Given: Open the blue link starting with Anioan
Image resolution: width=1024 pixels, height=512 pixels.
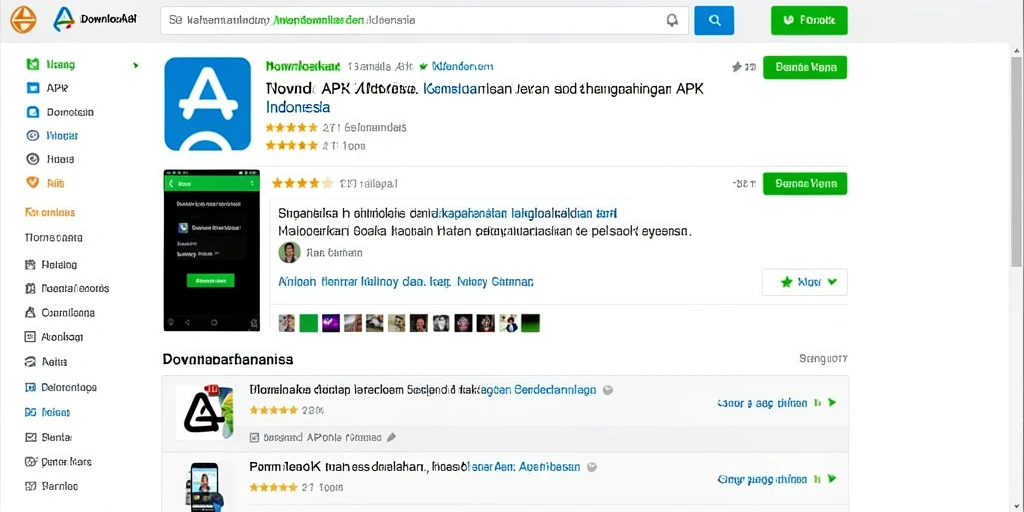Looking at the screenshot, I should pyautogui.click(x=406, y=282).
